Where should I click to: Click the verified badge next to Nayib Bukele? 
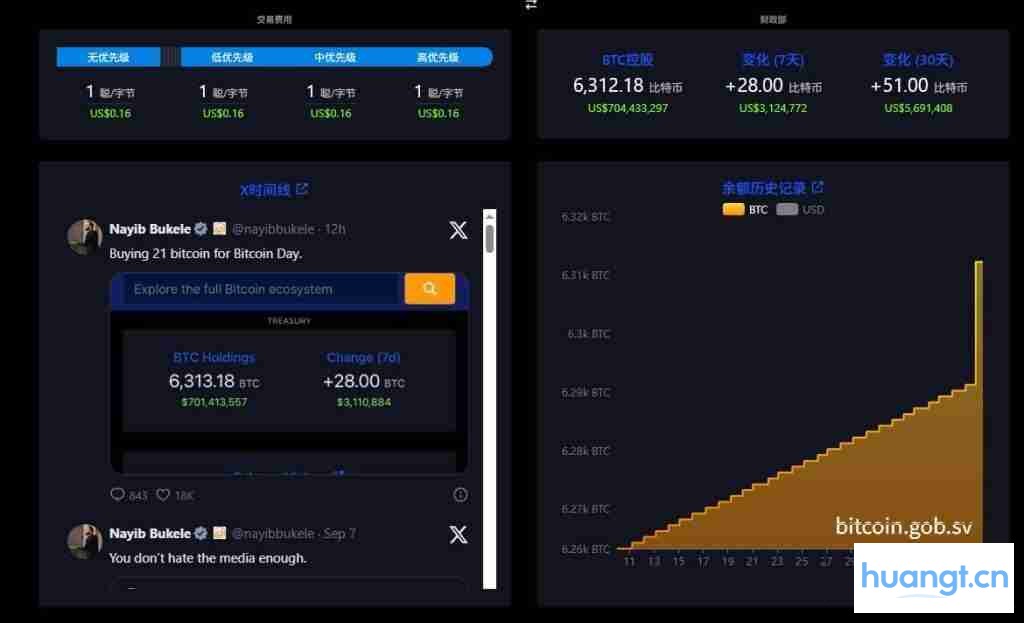click(200, 229)
